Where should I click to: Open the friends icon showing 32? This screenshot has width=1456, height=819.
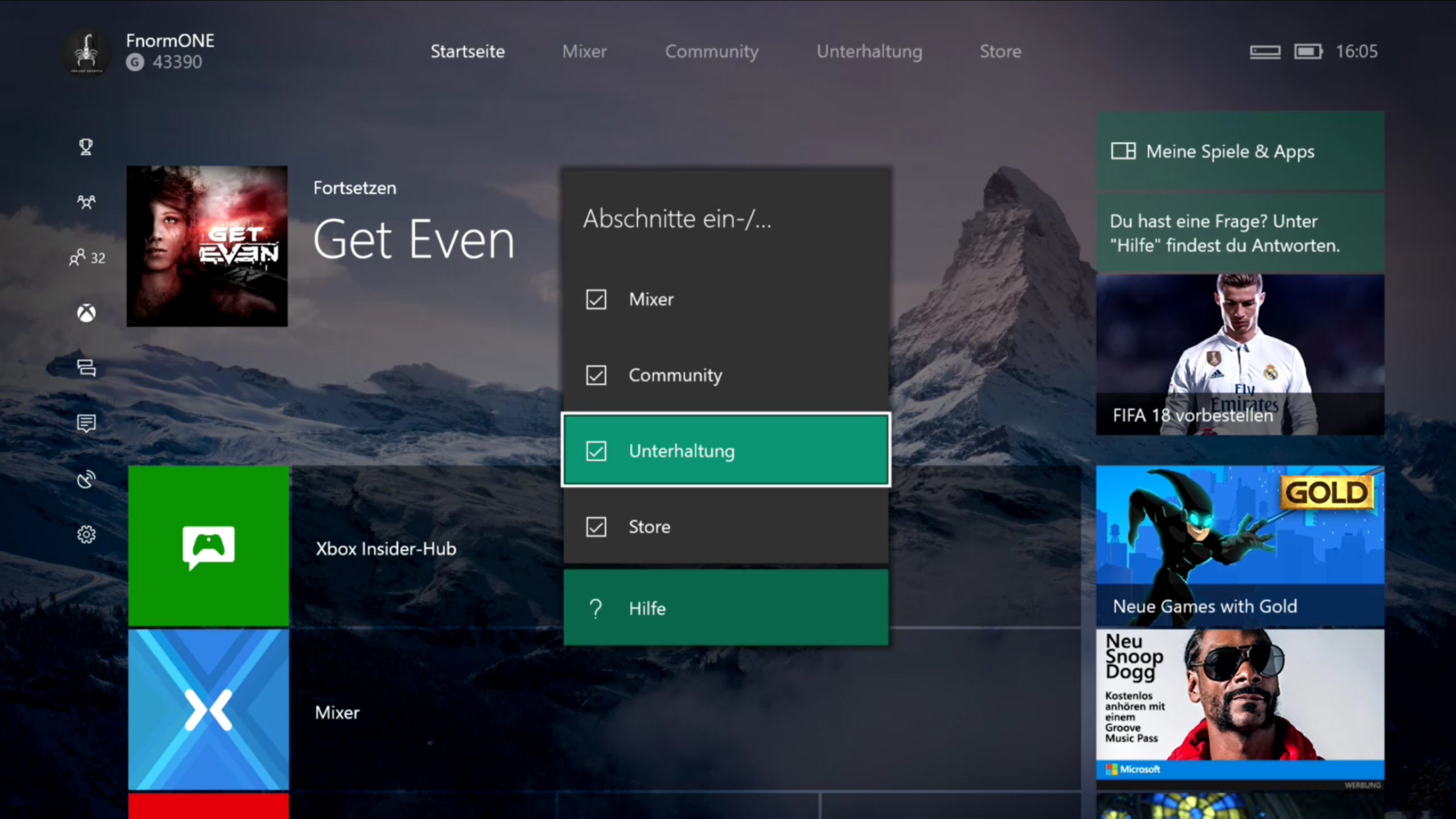pyautogui.click(x=87, y=258)
